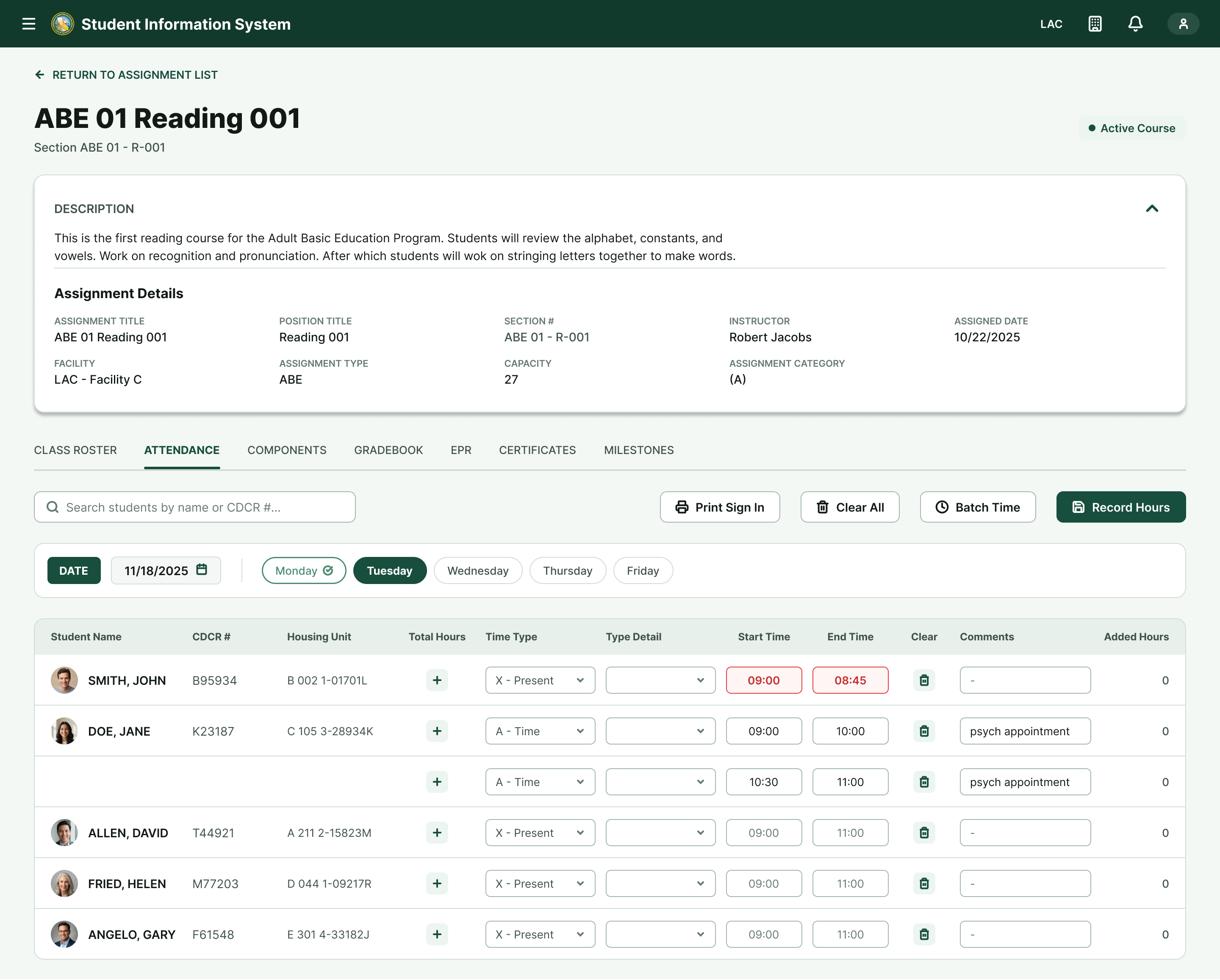Image resolution: width=1220 pixels, height=980 pixels.
Task: Open Time Type dropdown for ALLEN, DAVID
Action: [x=541, y=833]
